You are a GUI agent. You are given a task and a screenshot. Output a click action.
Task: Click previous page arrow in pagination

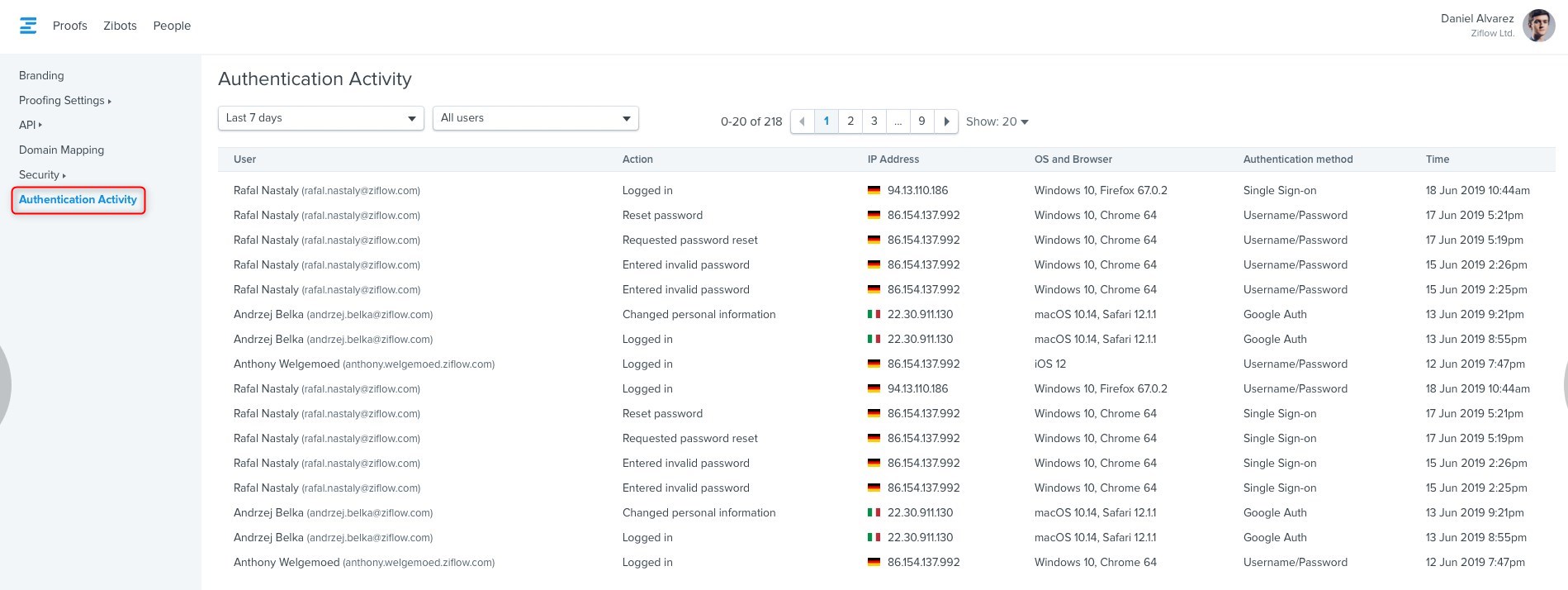tap(802, 121)
